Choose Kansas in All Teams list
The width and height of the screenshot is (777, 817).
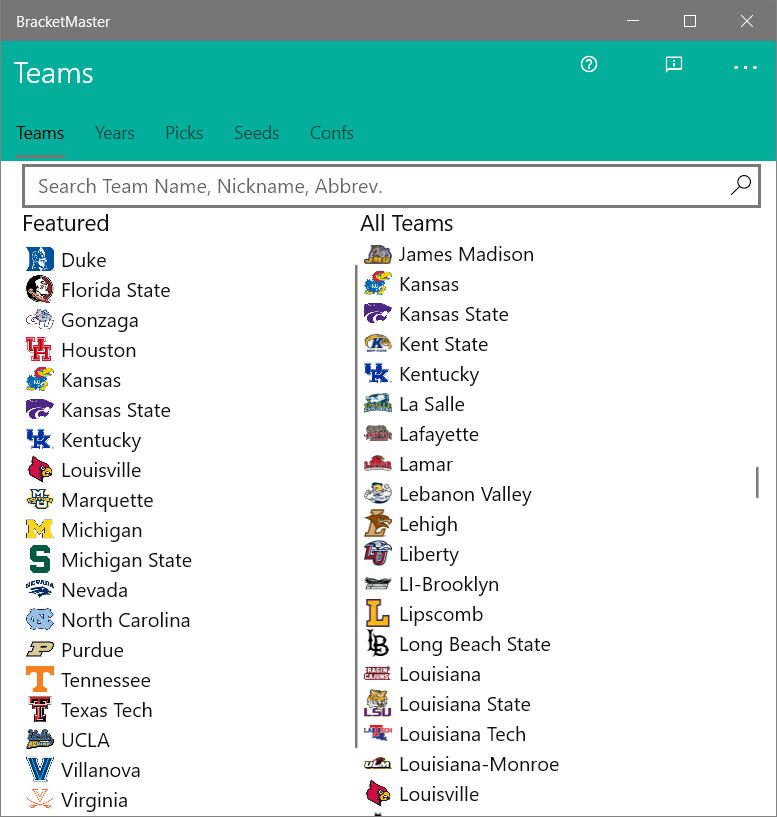tap(429, 284)
